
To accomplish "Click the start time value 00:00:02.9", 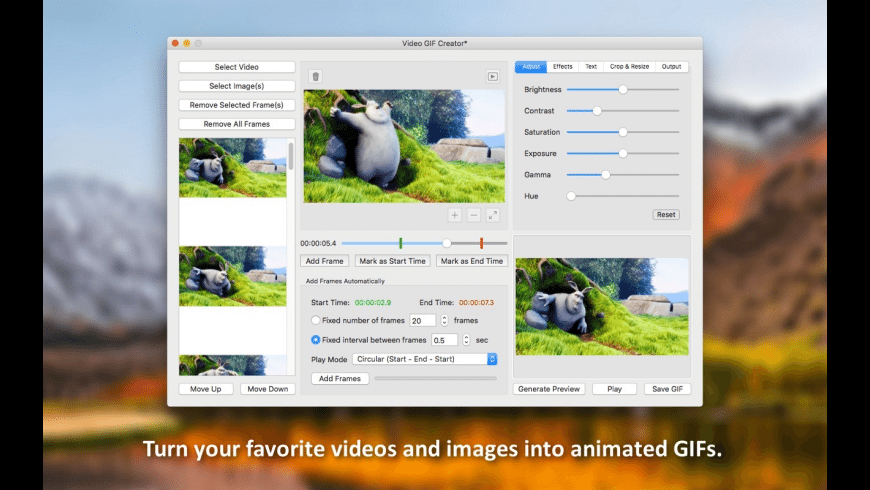I will (373, 302).
